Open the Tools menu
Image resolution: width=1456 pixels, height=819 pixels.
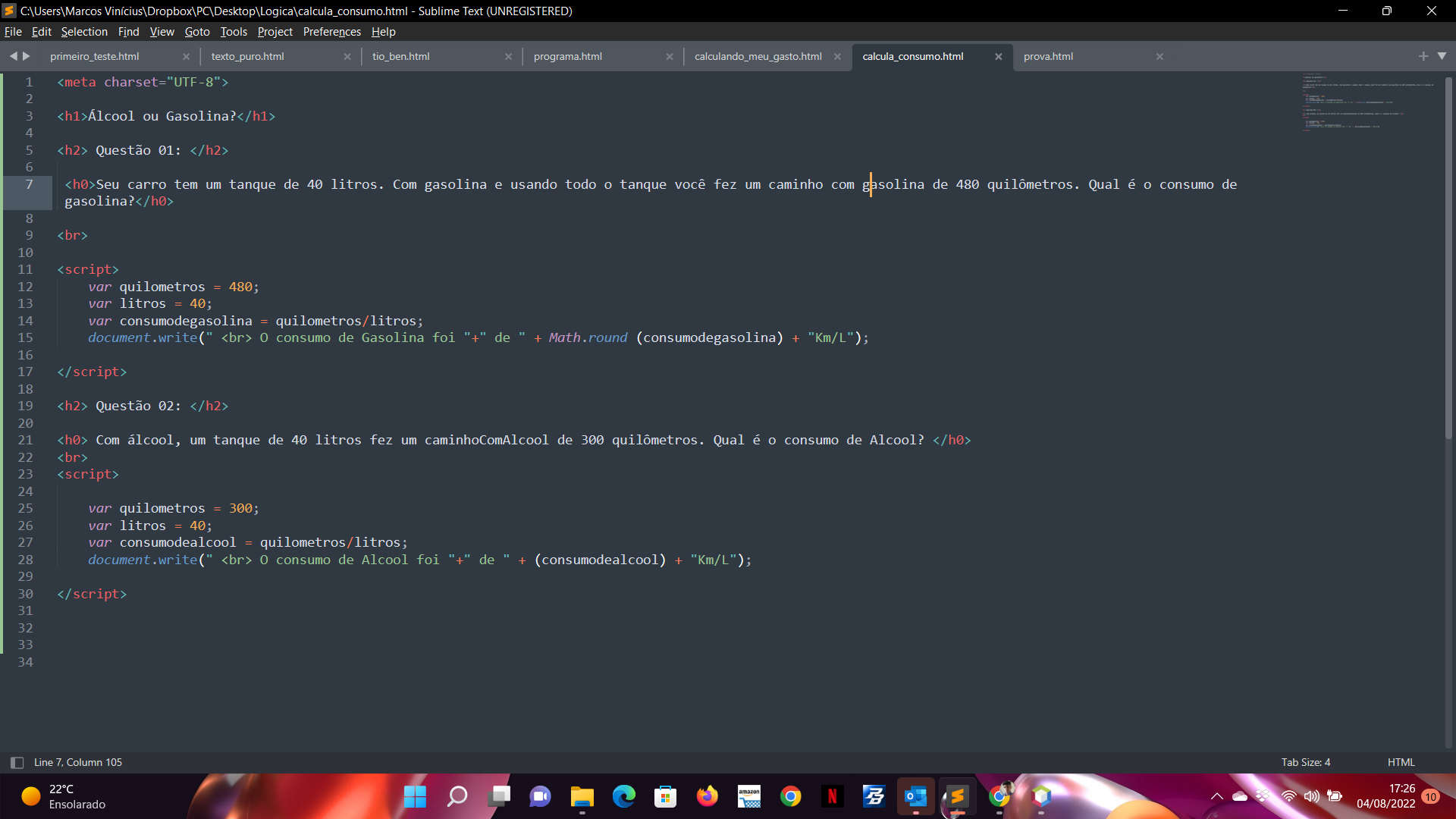234,32
